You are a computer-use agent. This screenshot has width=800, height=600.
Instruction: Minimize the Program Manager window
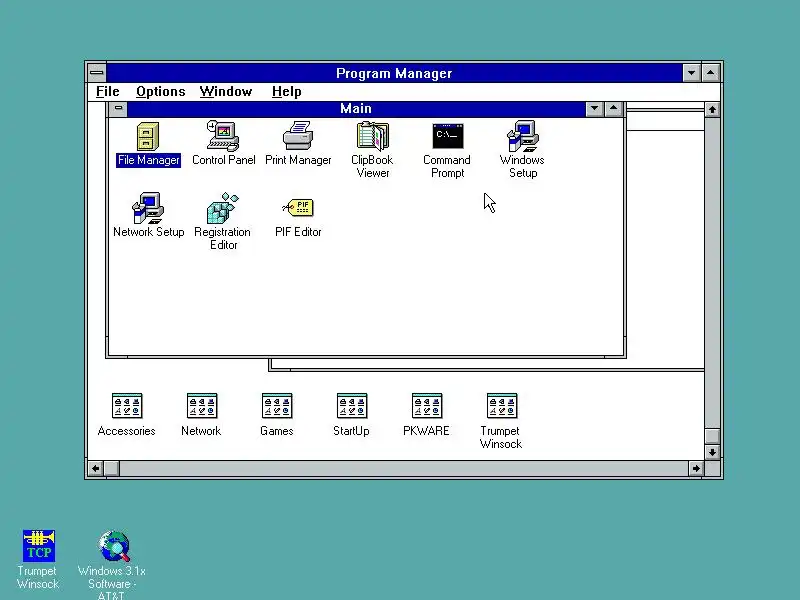tap(691, 73)
